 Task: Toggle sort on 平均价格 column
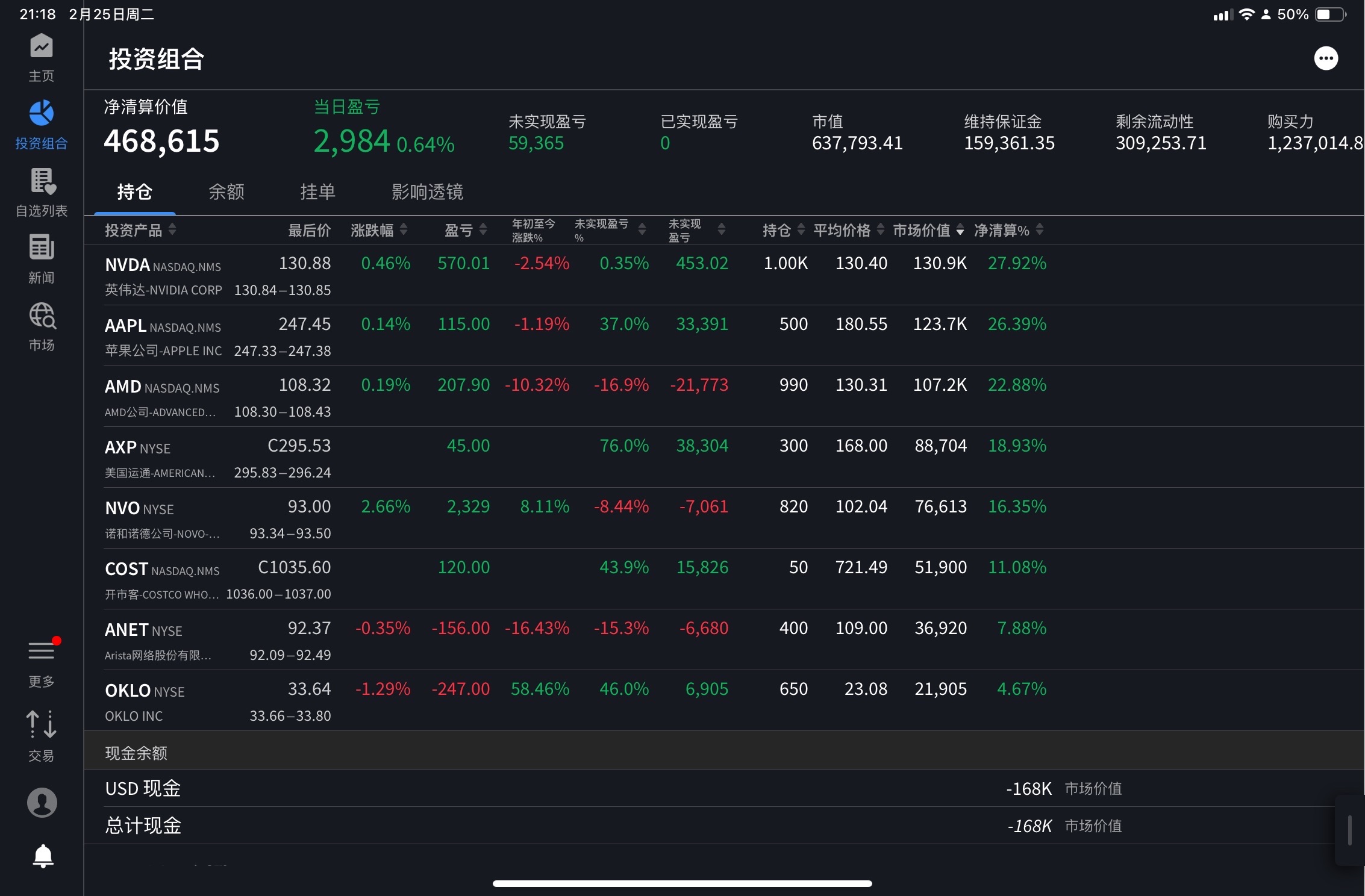[848, 230]
